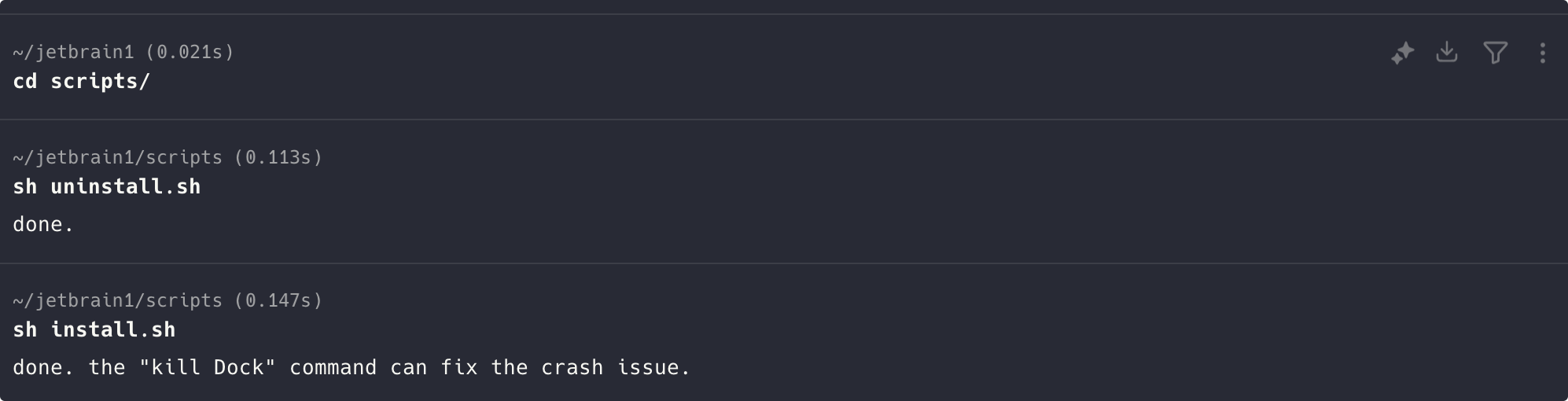Click "issue." at end of output
1568x401 pixels.
tap(653, 367)
